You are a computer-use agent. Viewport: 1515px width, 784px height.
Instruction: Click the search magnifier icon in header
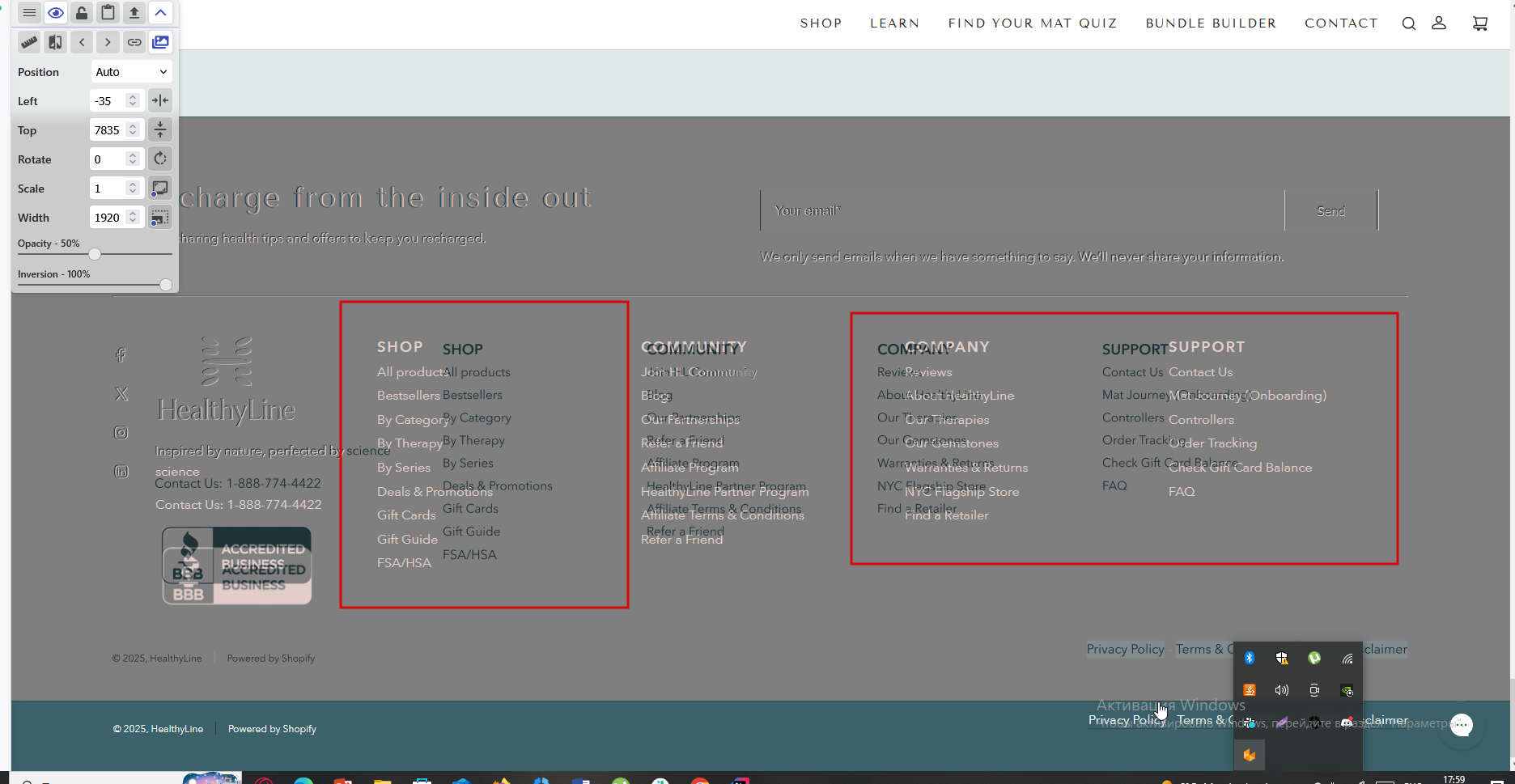1409,23
